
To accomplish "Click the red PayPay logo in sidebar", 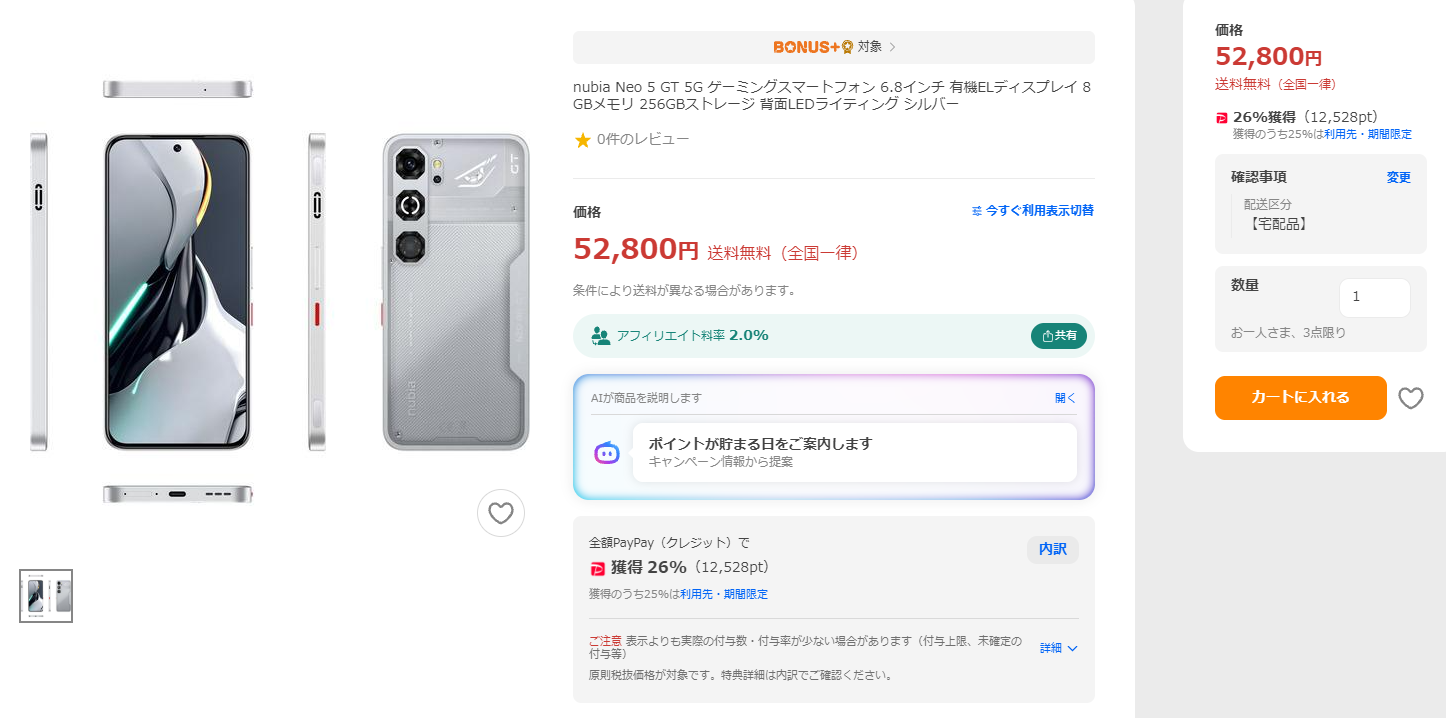I will [1221, 118].
